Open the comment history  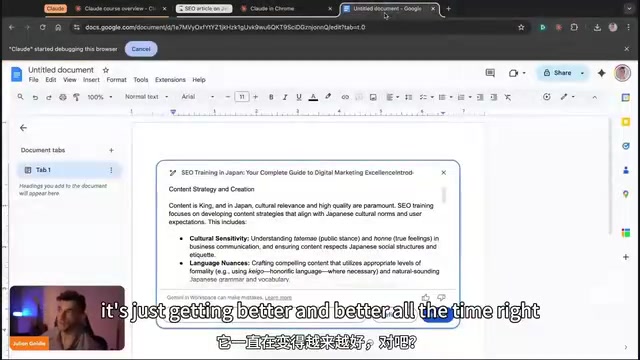coord(490,73)
